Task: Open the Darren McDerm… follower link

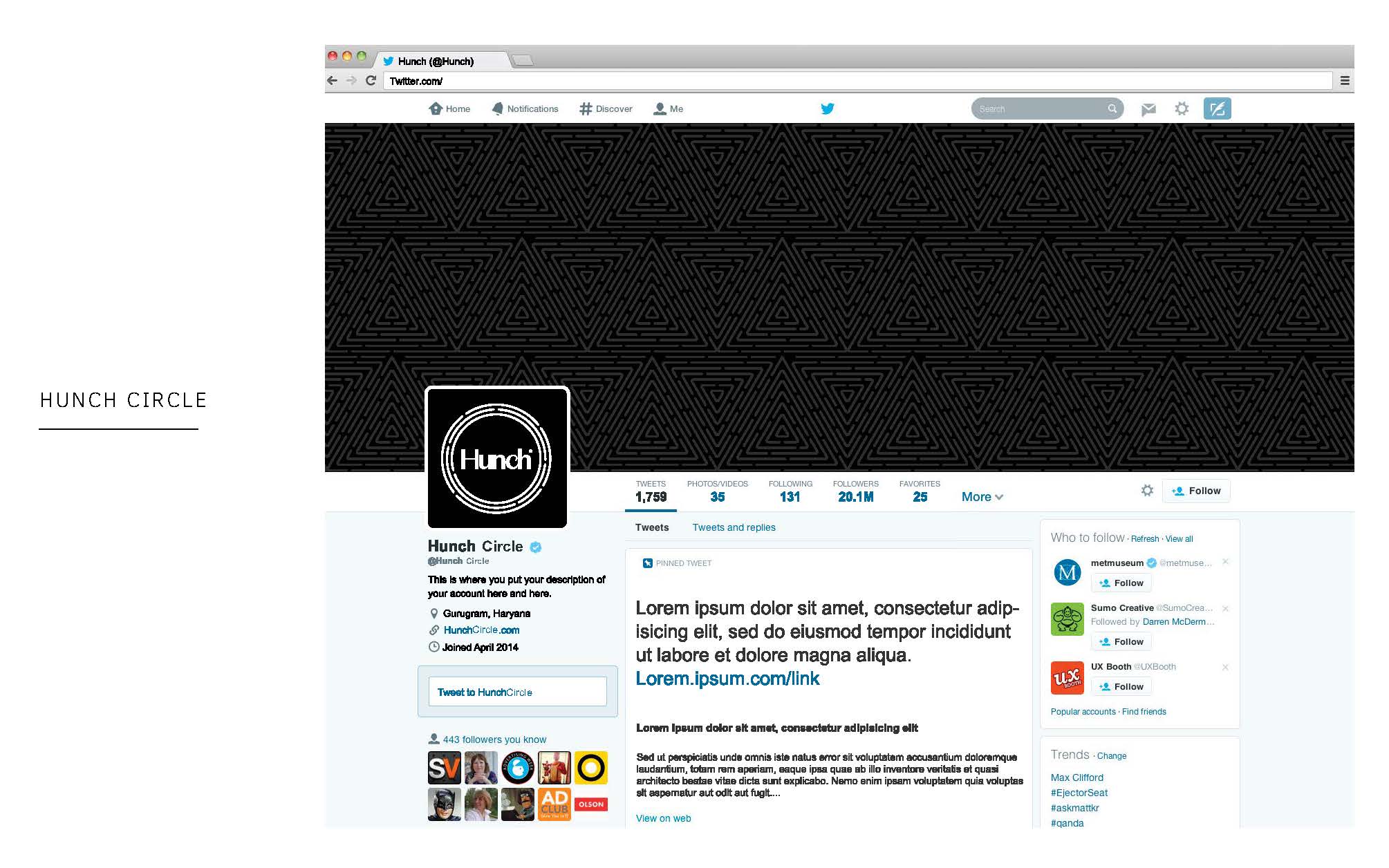Action: pos(1178,622)
